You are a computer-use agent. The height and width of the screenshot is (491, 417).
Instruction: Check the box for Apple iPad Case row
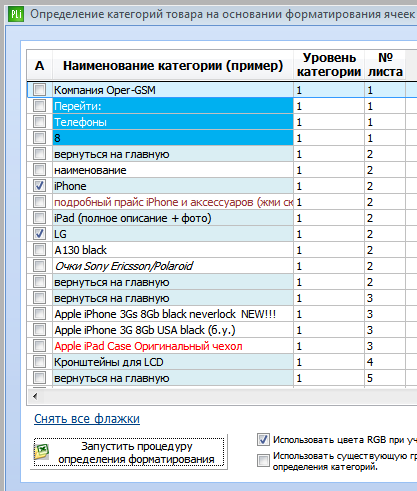[40, 346]
